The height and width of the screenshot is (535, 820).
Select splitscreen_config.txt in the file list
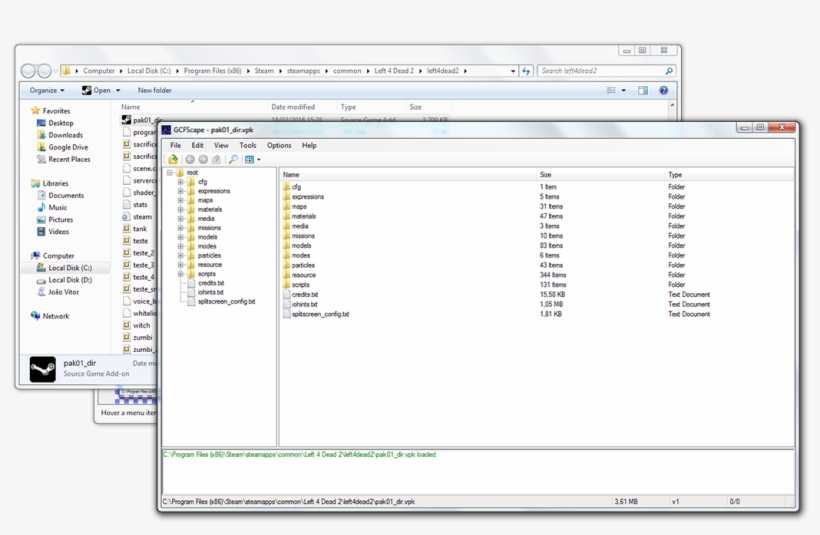click(320, 314)
